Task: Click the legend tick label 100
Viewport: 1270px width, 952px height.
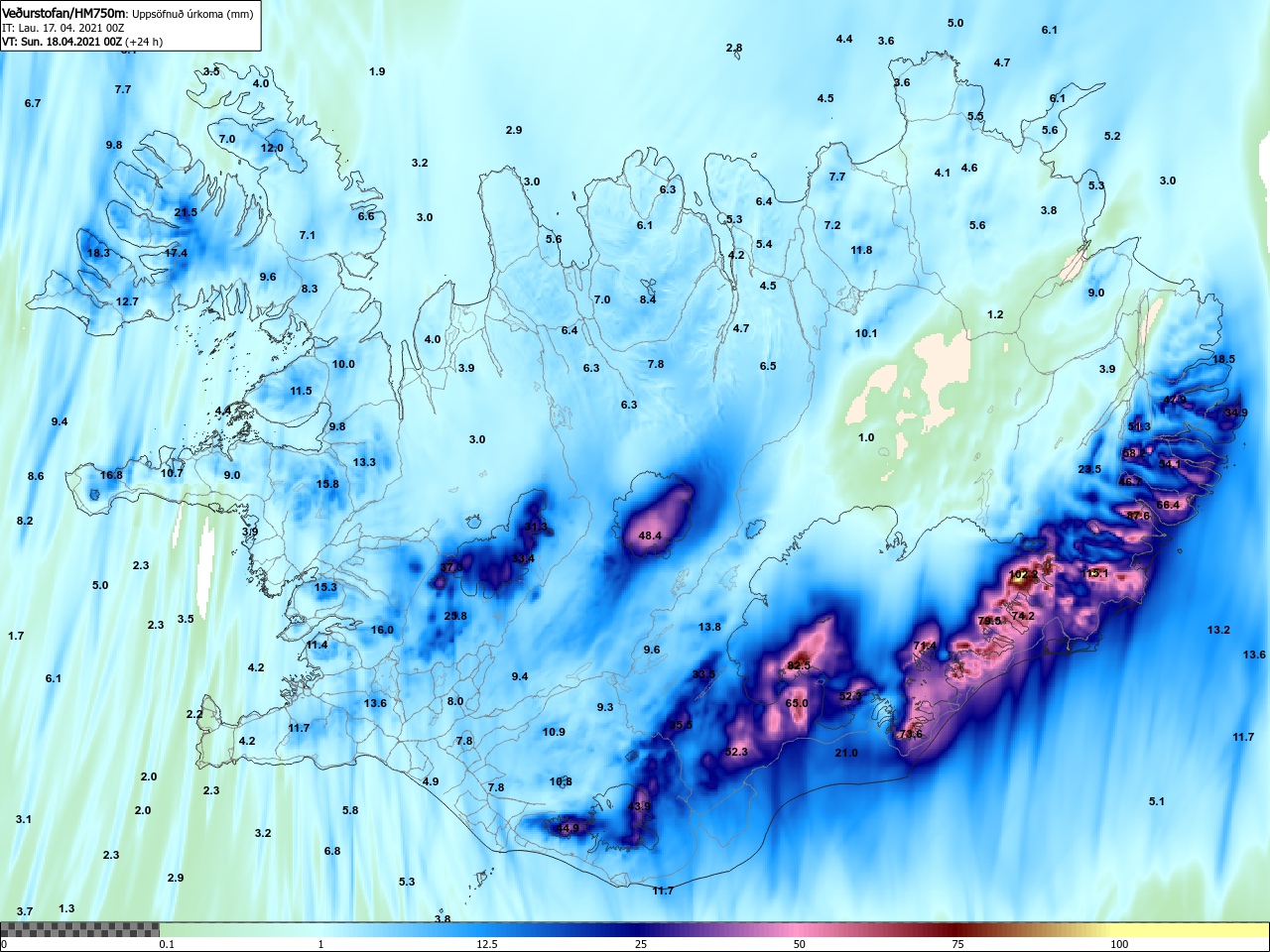Action: 1119,944
